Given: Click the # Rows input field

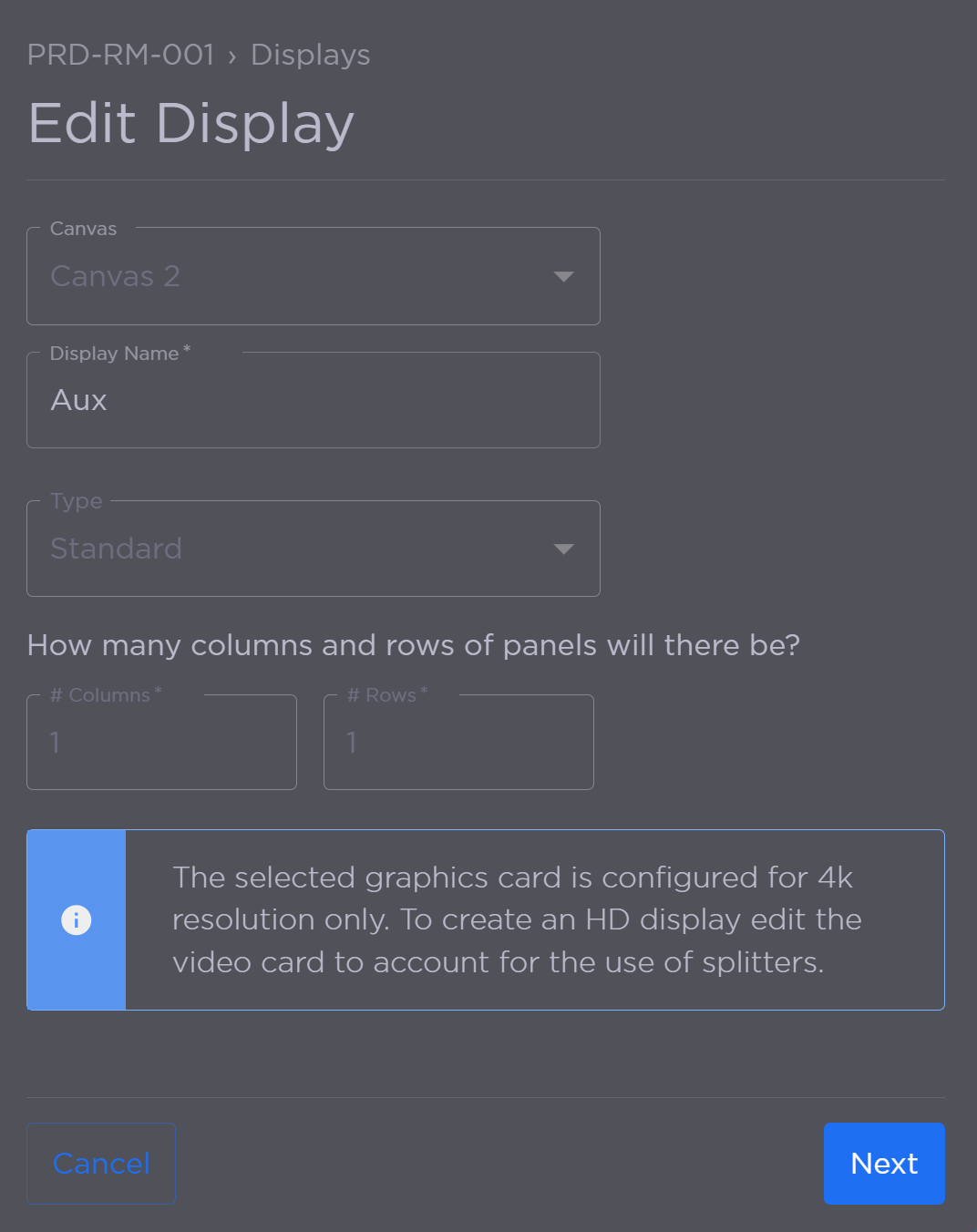Looking at the screenshot, I should coord(458,743).
